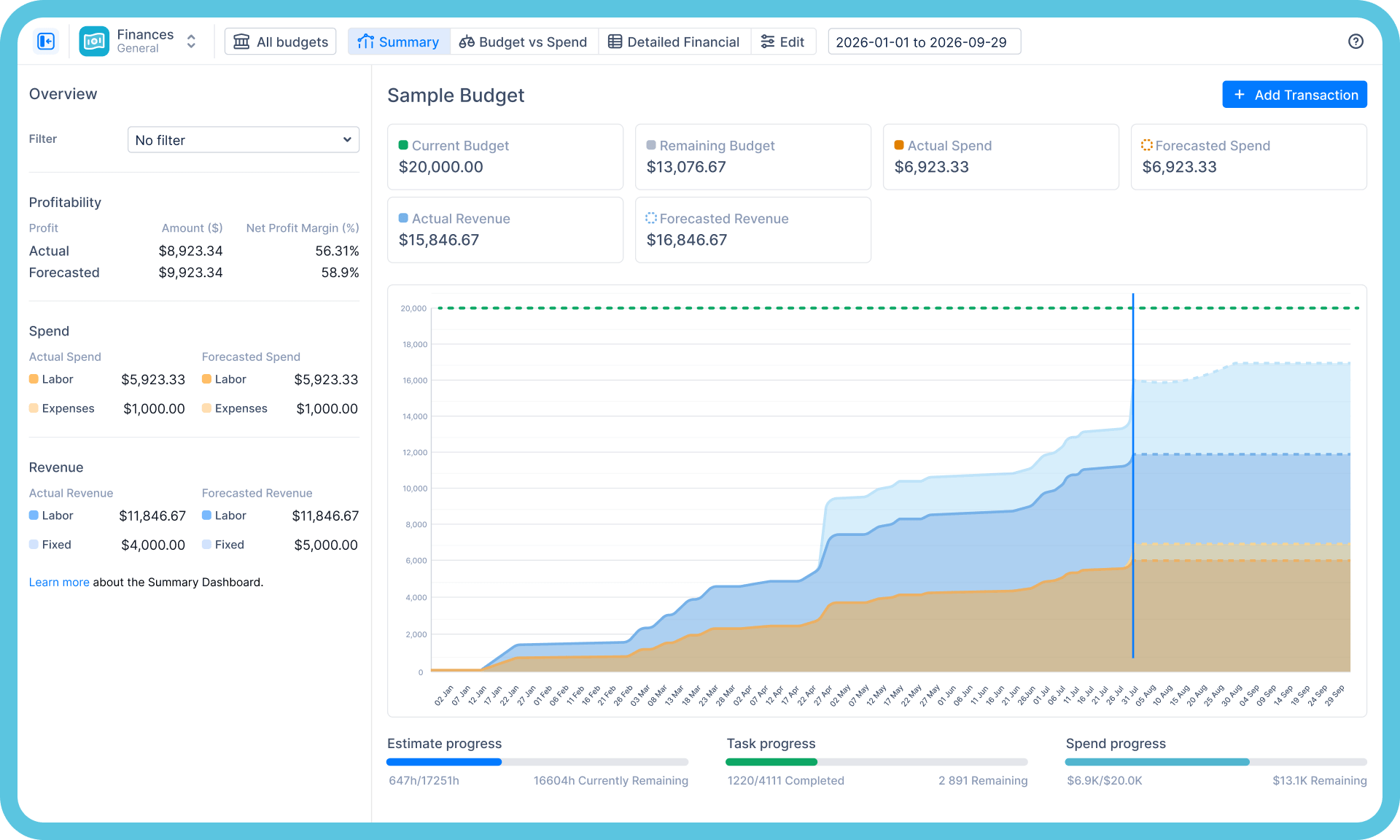Image resolution: width=1400 pixels, height=840 pixels.
Task: Click the Summary chart icon
Action: pos(365,42)
